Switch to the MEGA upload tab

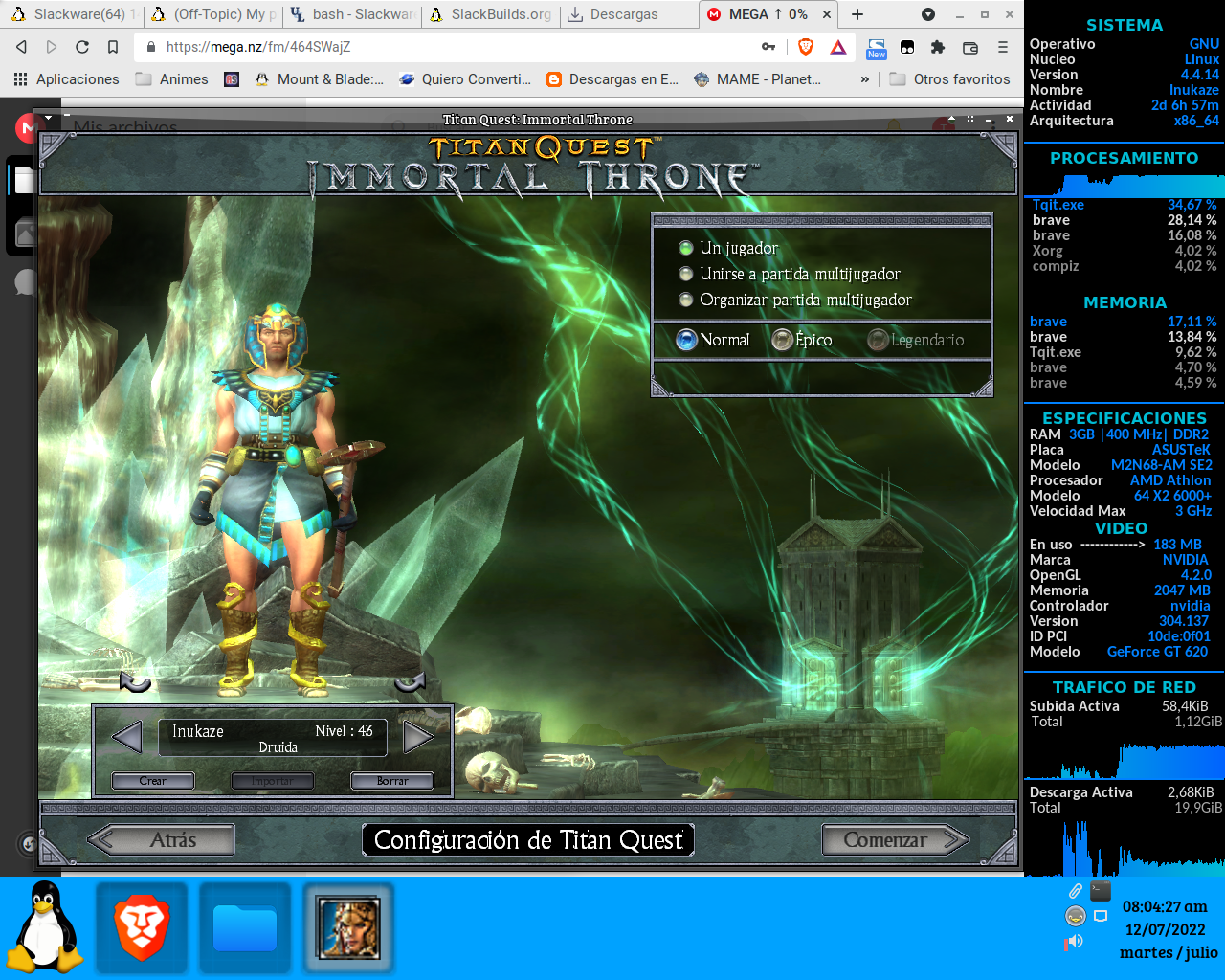point(768,14)
